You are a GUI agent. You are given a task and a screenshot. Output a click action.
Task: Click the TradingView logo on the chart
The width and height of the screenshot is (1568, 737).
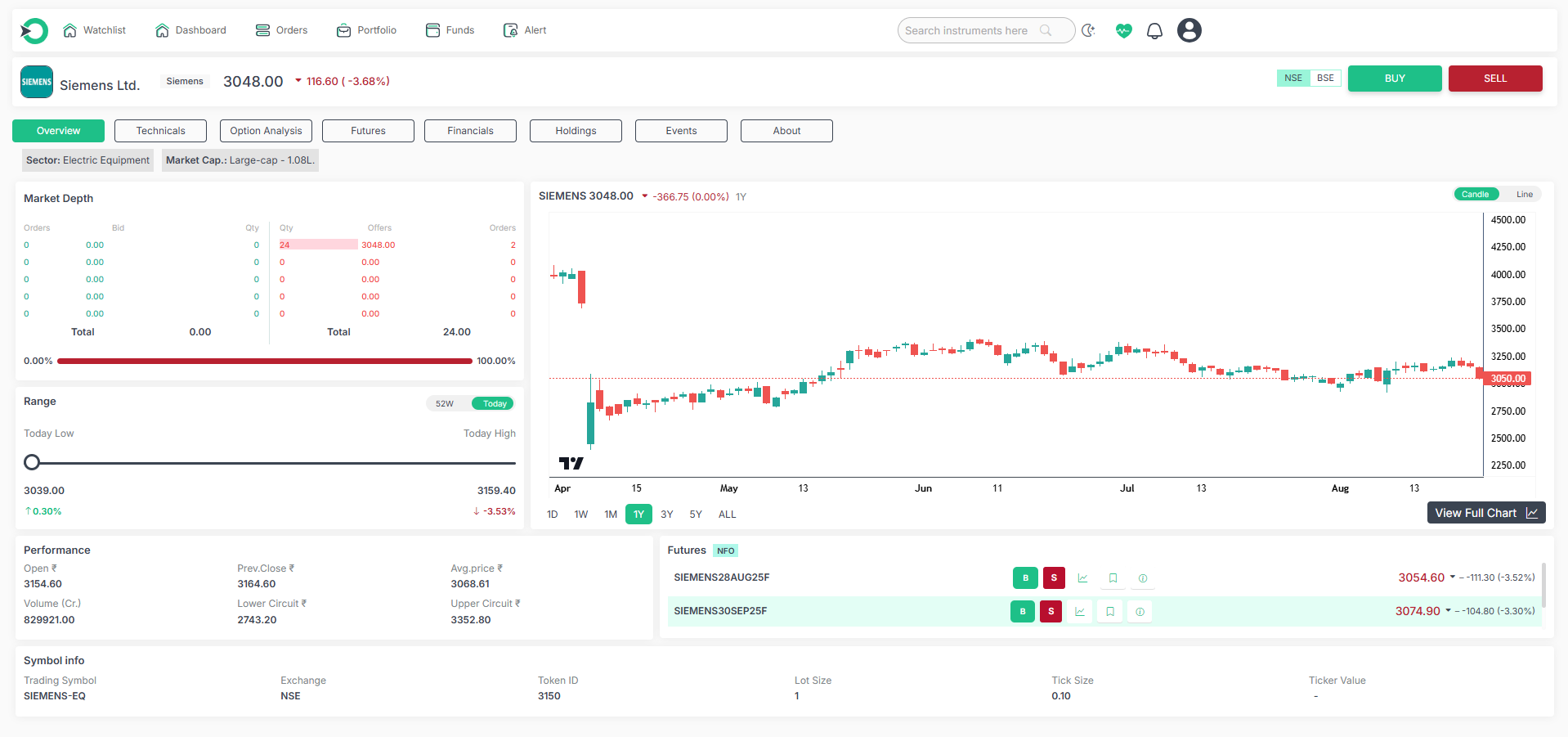point(571,463)
